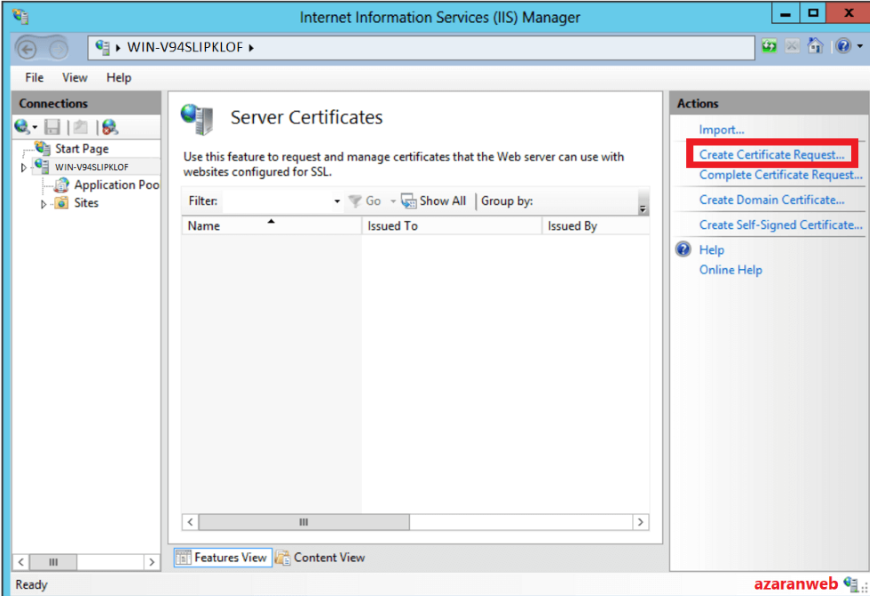
Task: Select Application Pools in Connections tree
Action: pos(116,185)
